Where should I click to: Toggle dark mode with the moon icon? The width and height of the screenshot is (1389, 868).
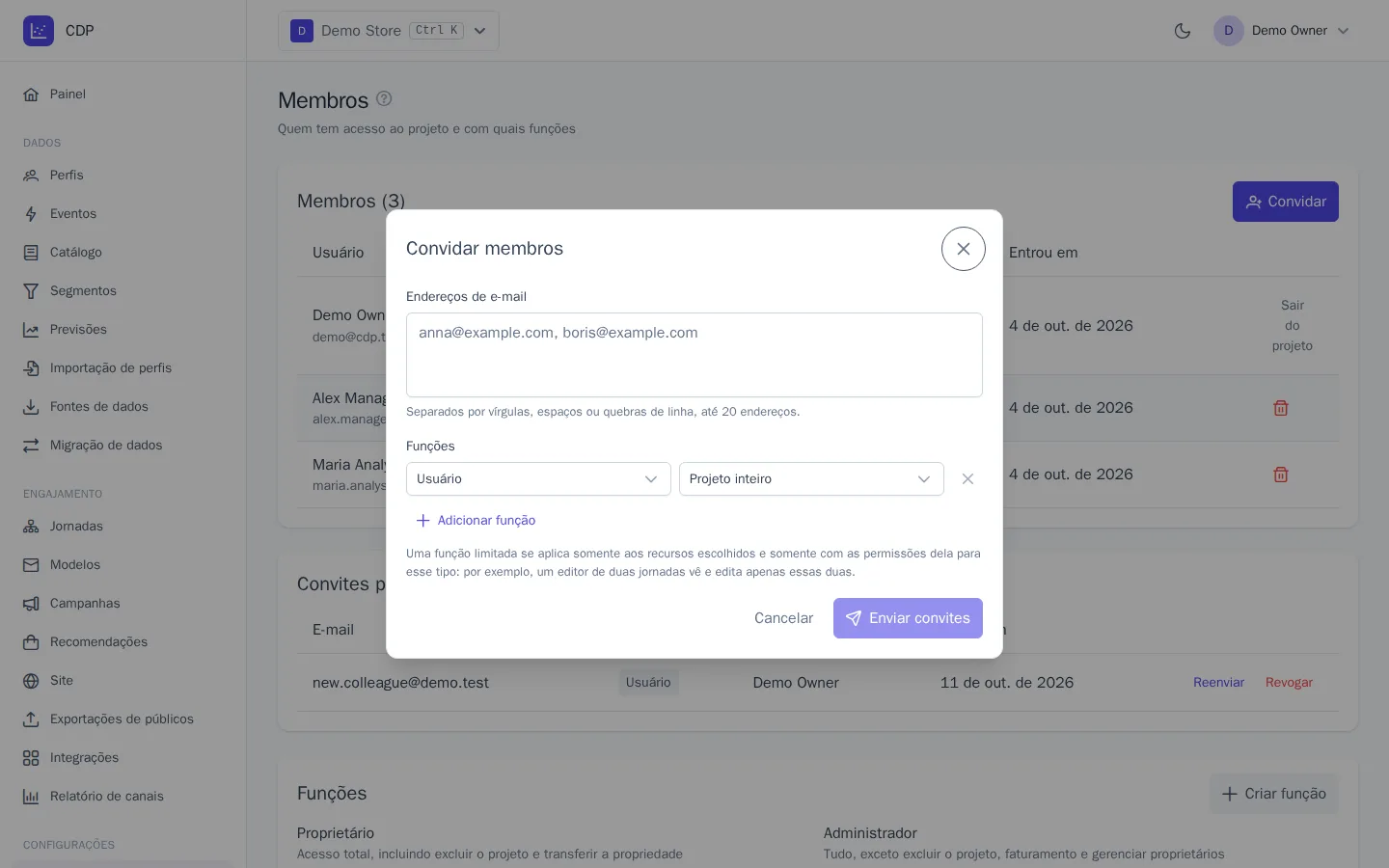1183,31
